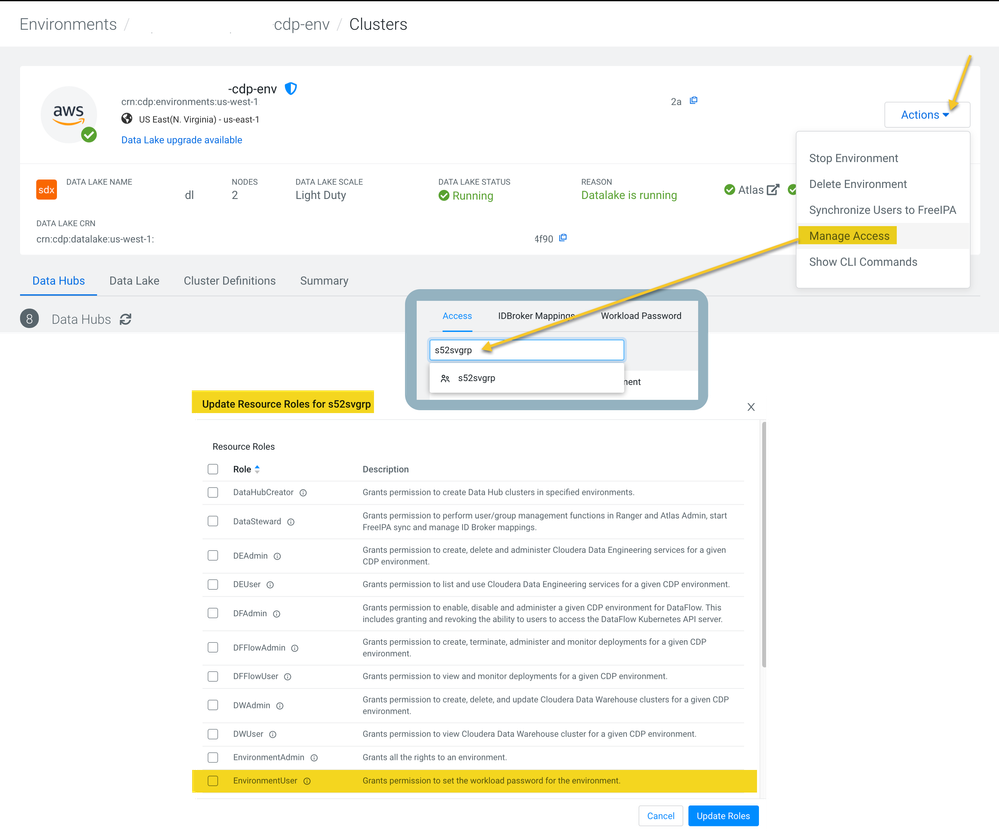999x832 pixels.
Task: Check the DFFlowUser role checkbox
Action: pos(213,677)
